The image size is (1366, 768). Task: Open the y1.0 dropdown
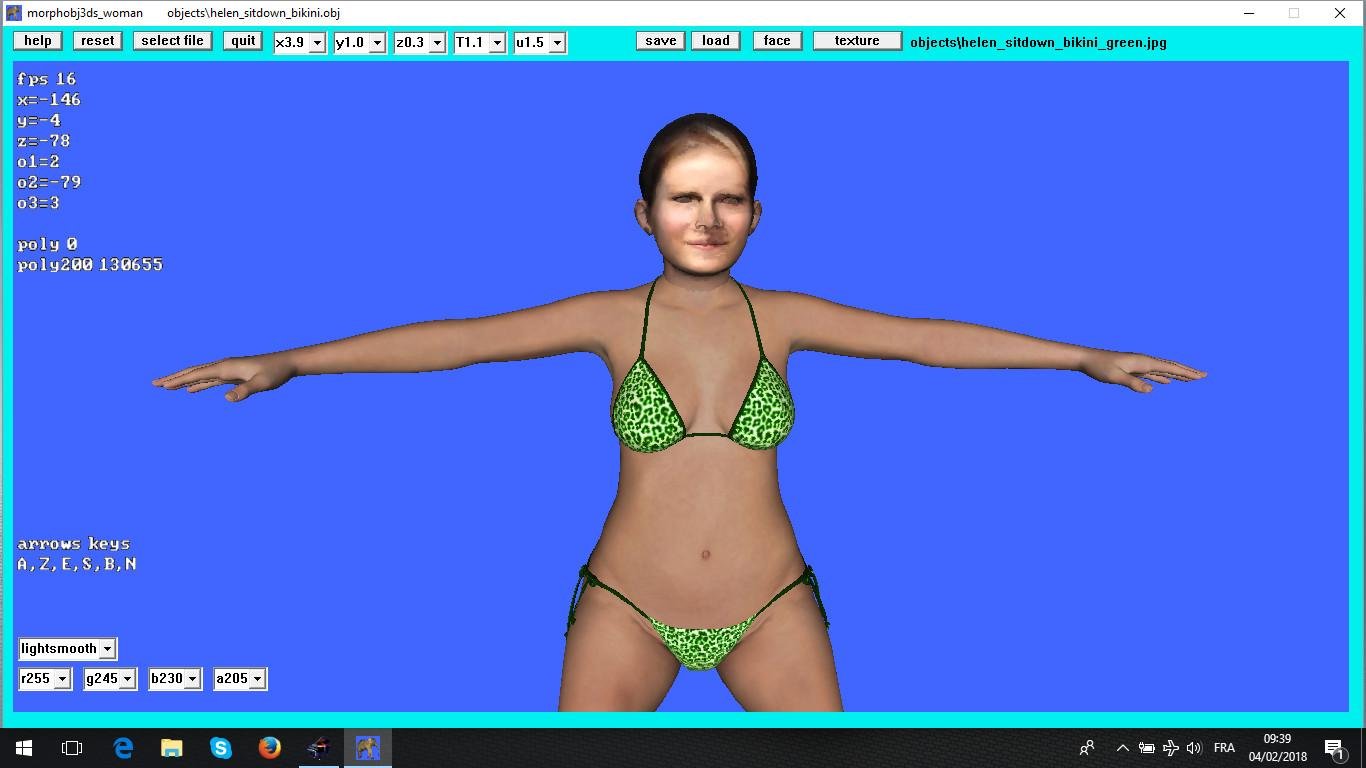point(360,42)
